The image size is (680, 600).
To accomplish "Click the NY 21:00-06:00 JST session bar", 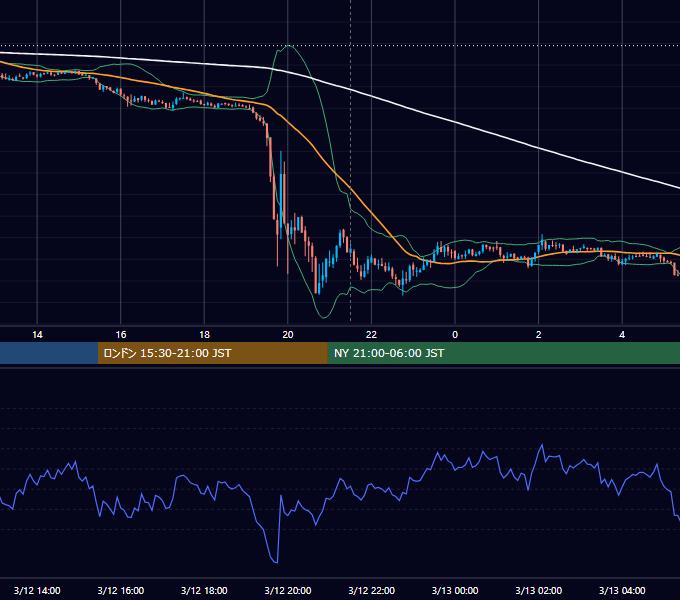I will click(x=503, y=353).
